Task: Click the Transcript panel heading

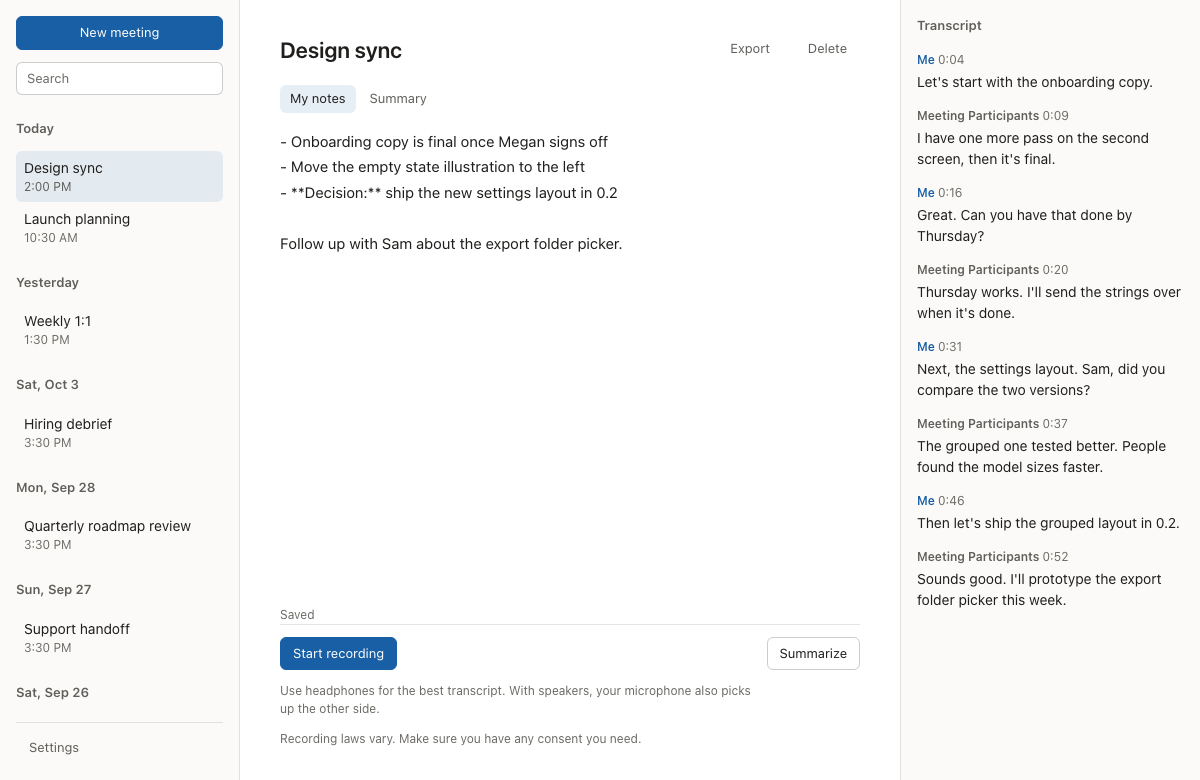Action: click(949, 26)
